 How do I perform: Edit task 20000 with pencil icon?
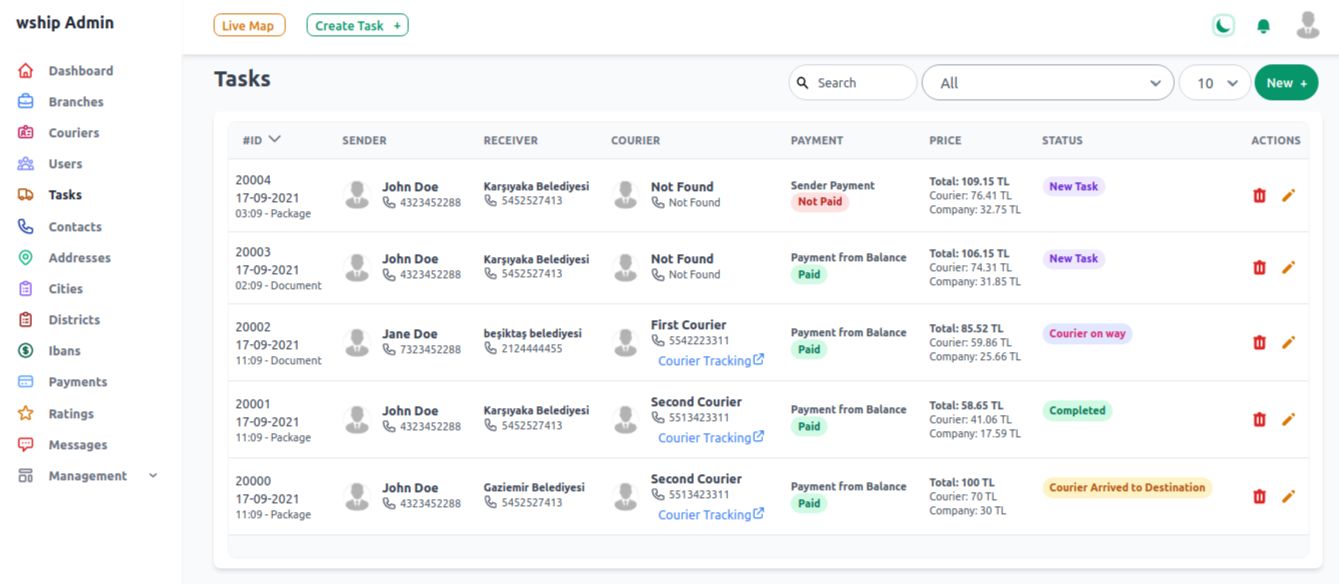[1288, 496]
